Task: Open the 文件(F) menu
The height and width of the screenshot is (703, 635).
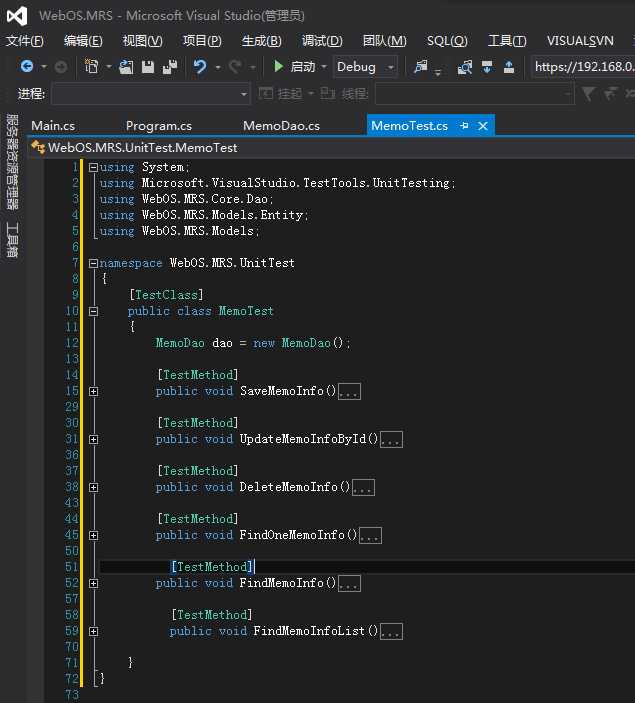Action: tap(24, 41)
